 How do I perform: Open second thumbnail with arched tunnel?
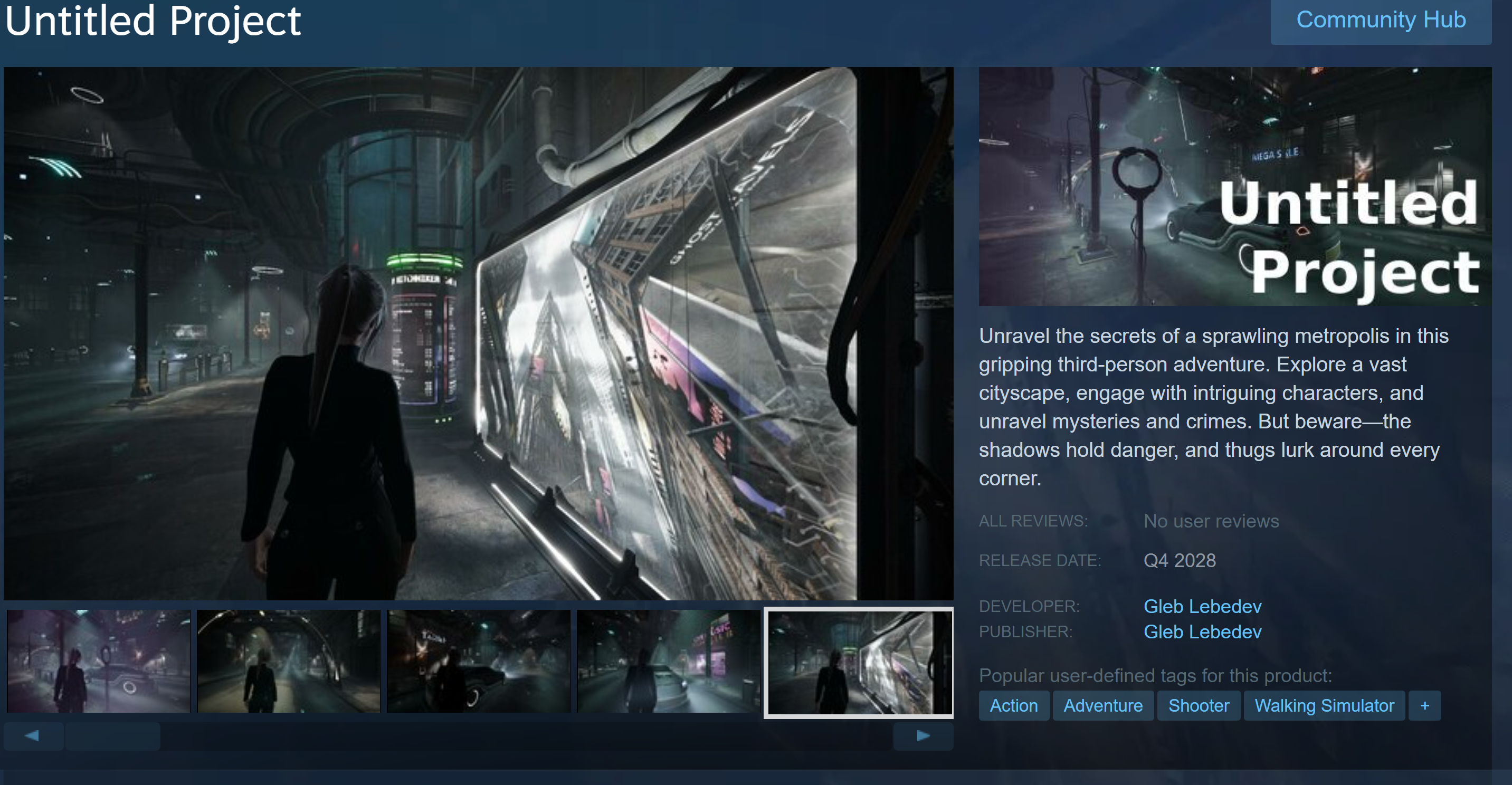[288, 661]
